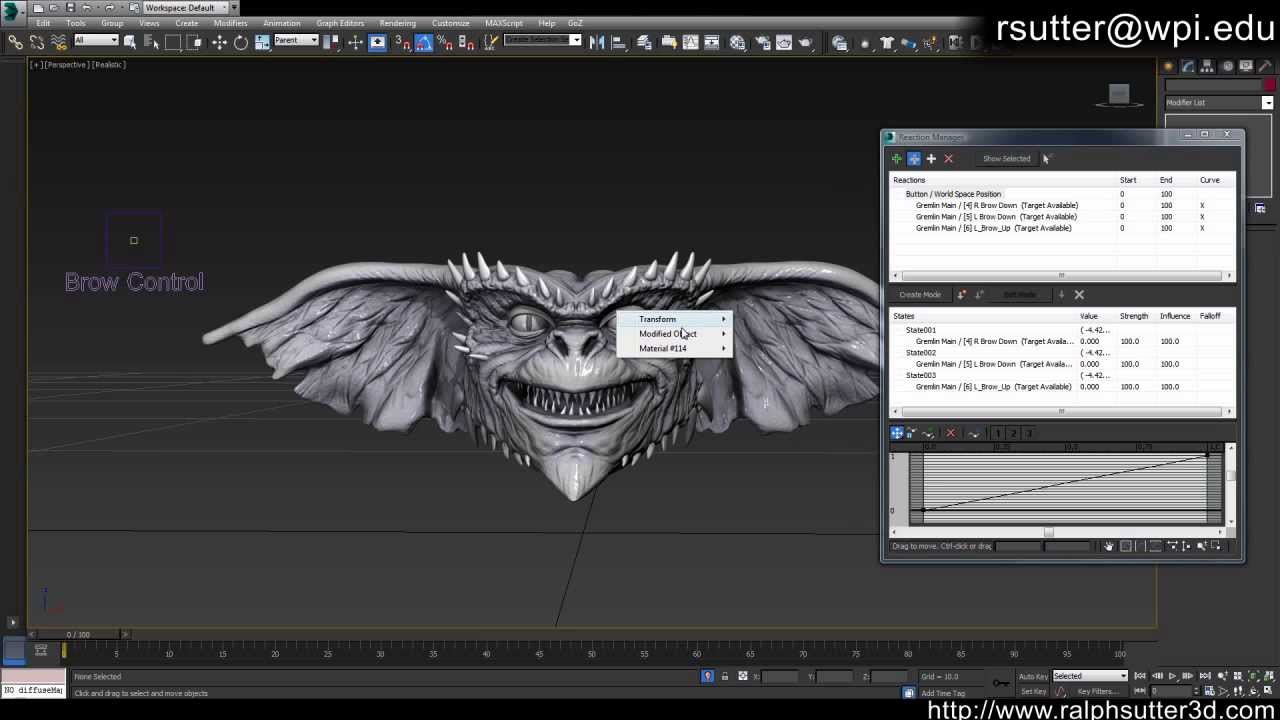This screenshot has width=1280, height=720.
Task: Toggle the 3D Snaps button
Action: point(401,42)
